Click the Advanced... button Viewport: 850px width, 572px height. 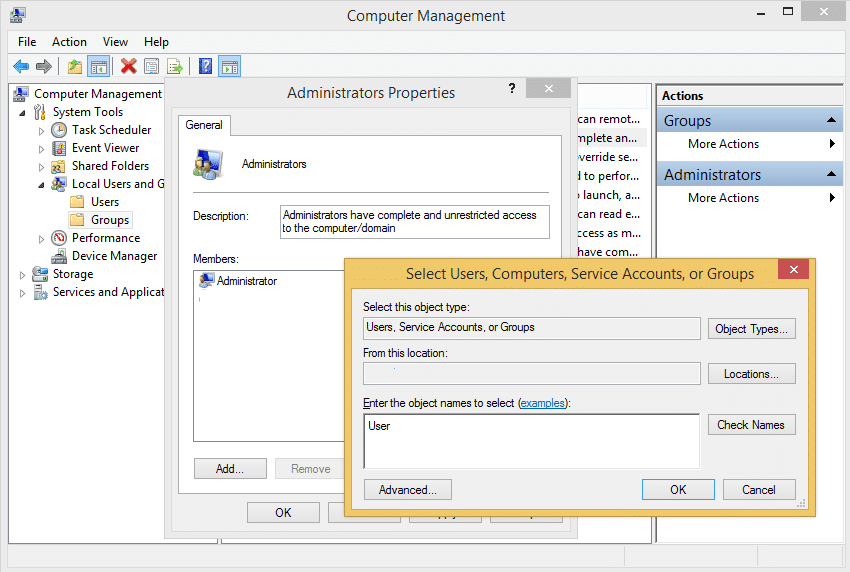tap(408, 490)
